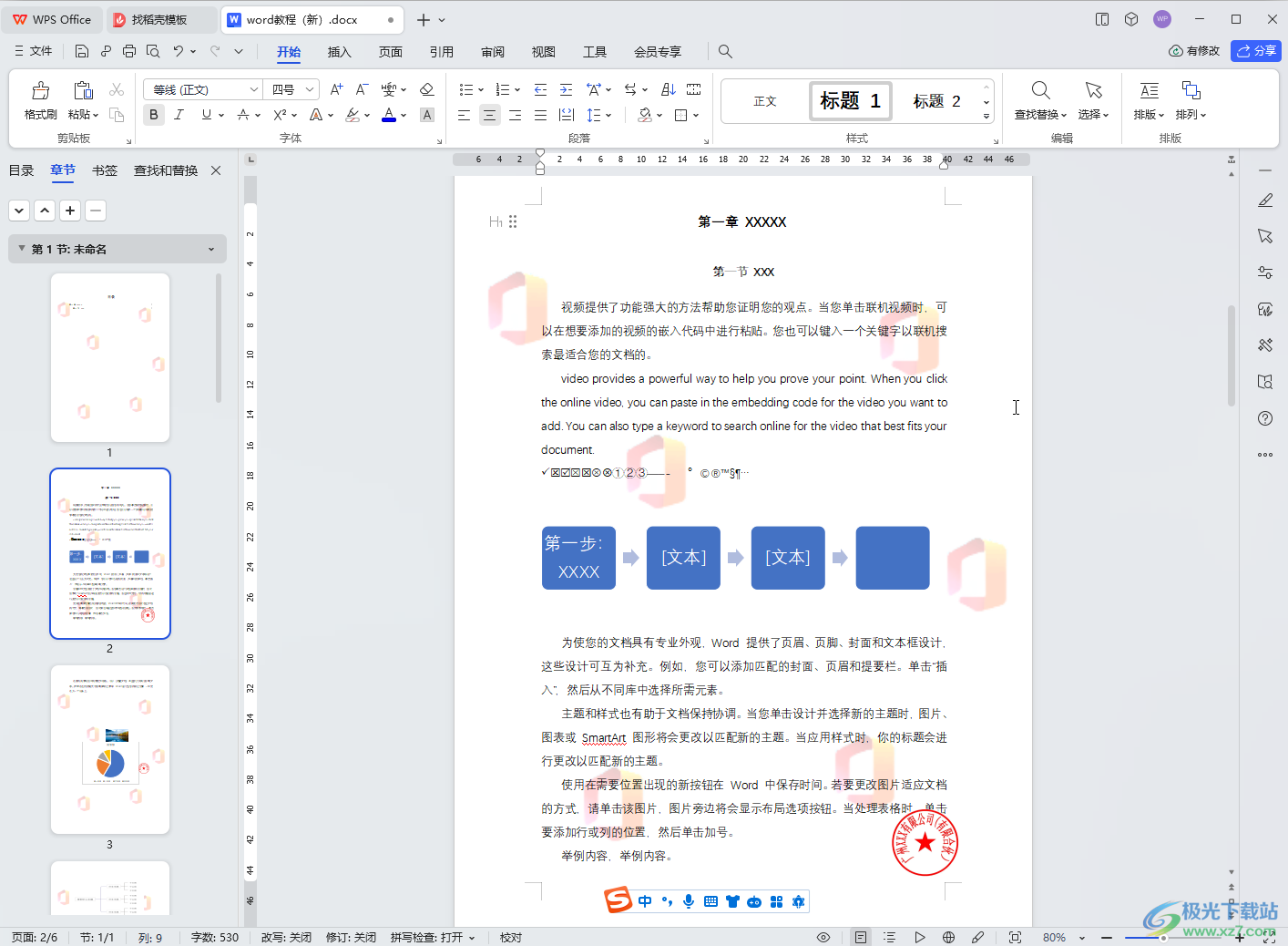The image size is (1288, 946).
Task: Apply the 标题 2 style
Action: [936, 101]
